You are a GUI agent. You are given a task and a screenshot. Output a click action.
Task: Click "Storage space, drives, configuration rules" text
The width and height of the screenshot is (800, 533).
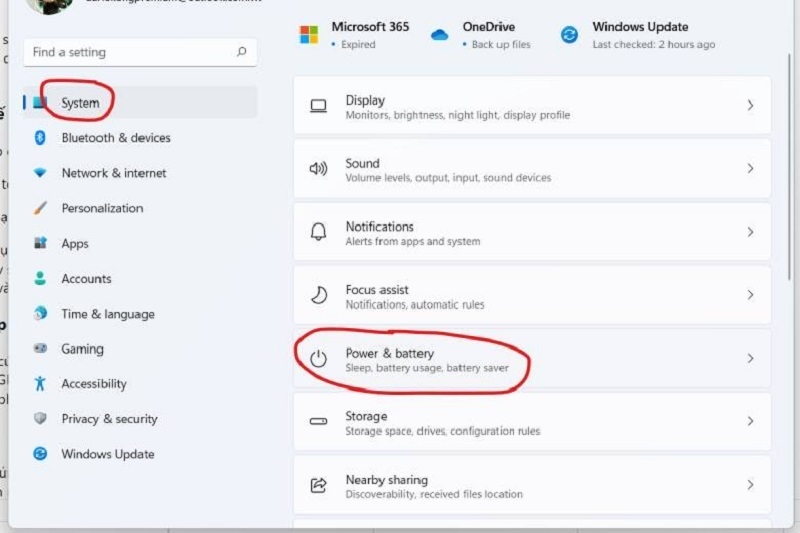coord(442,431)
